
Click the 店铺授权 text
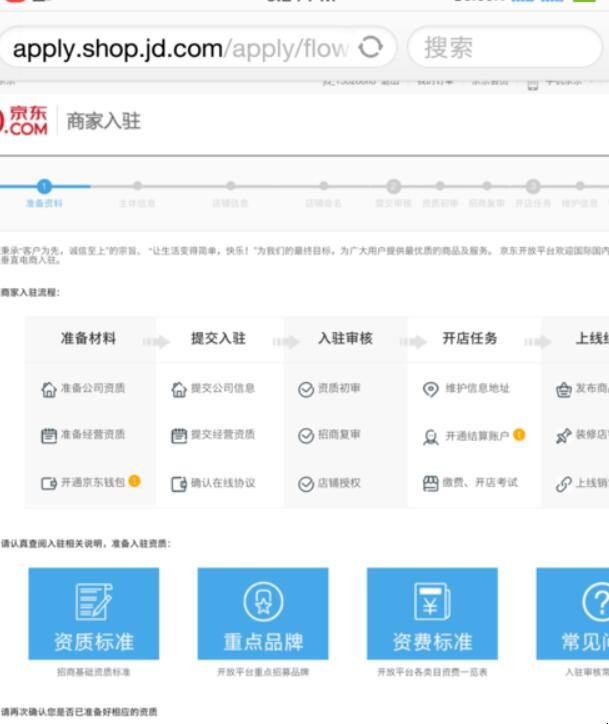339,483
